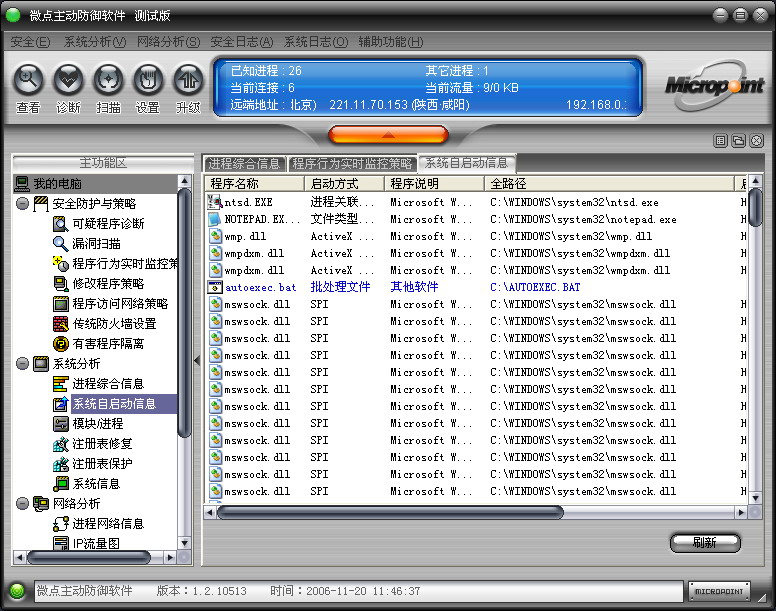This screenshot has width=776, height=611.
Task: Click the restore-window icon above the table
Action: [738, 141]
